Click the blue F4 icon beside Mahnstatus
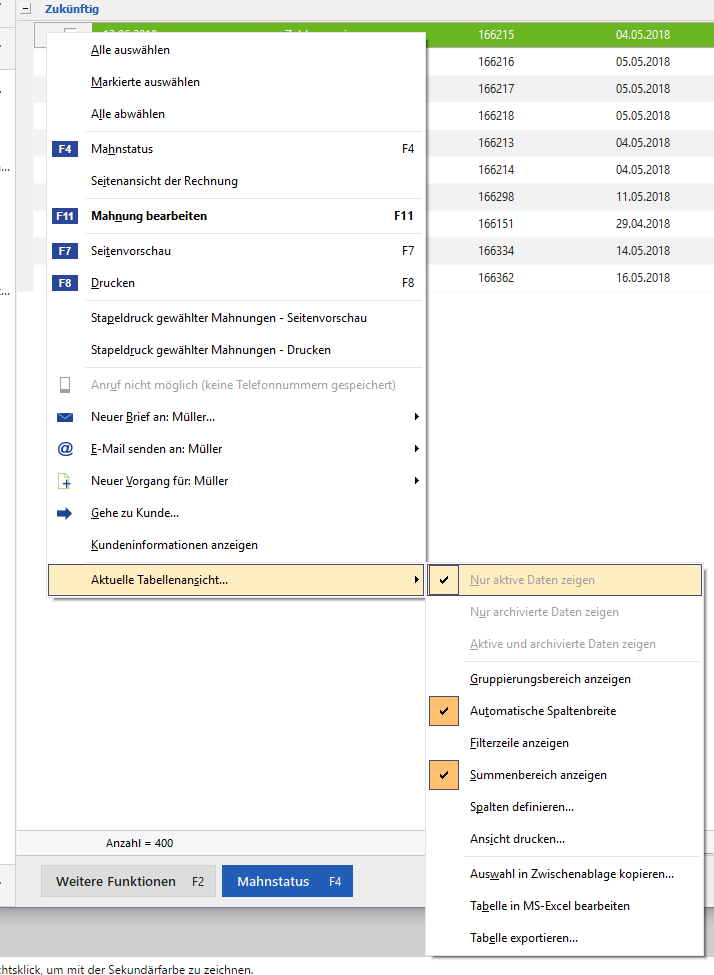The width and height of the screenshot is (714, 975). [x=65, y=149]
